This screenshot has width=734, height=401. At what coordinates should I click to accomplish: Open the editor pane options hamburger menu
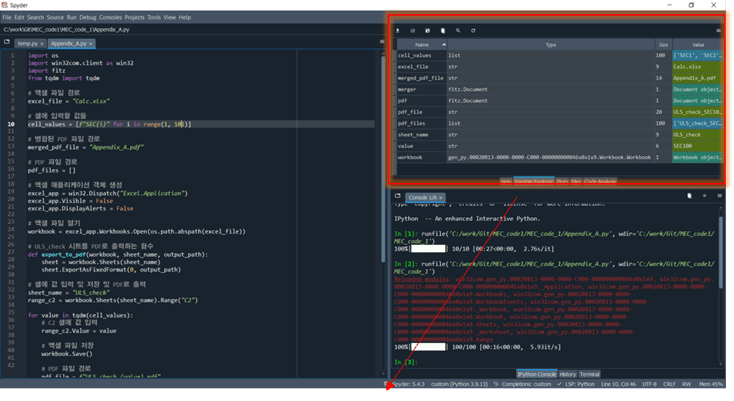point(382,42)
